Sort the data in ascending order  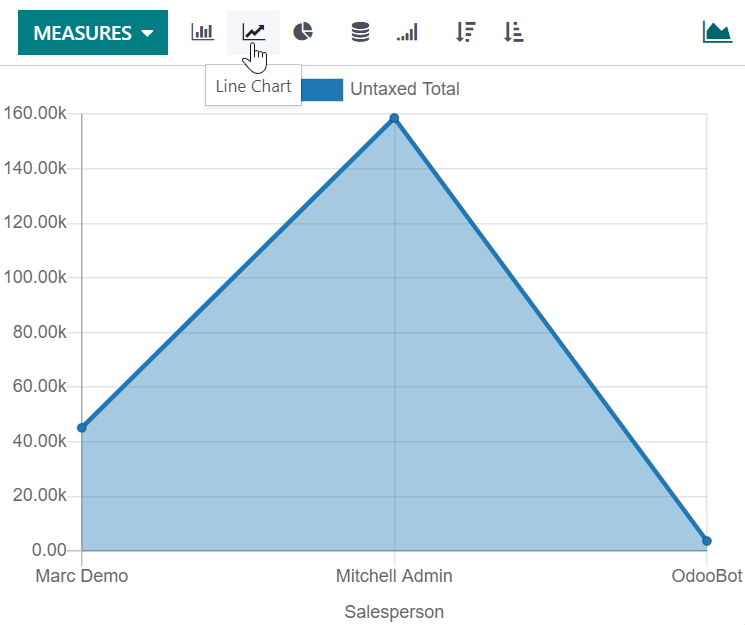[x=514, y=32]
